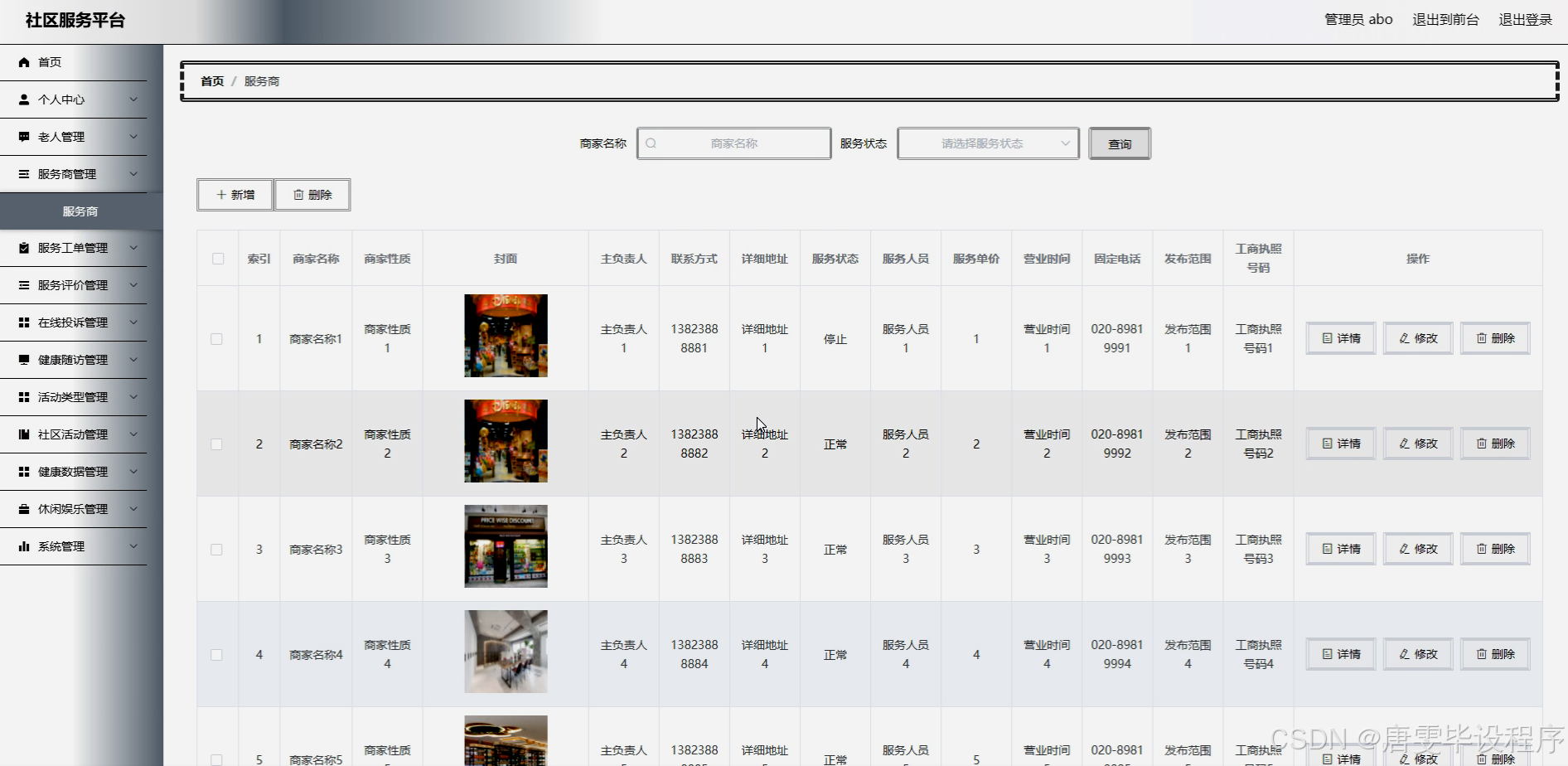Click 删除 for 商家名称1 row

1495,338
